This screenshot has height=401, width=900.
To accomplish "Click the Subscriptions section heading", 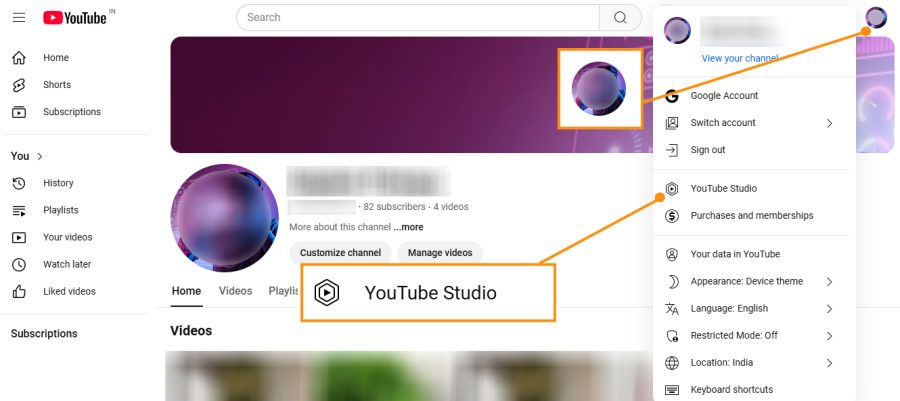I will click(x=44, y=334).
